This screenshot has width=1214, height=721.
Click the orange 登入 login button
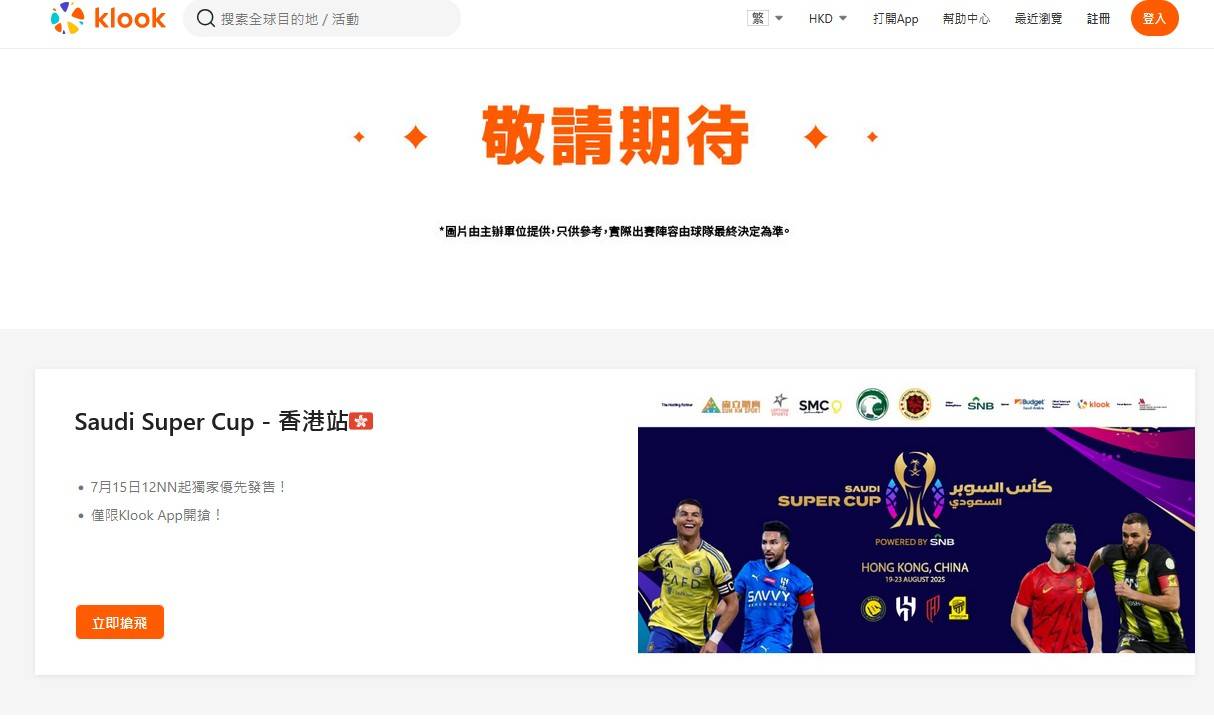point(1154,18)
